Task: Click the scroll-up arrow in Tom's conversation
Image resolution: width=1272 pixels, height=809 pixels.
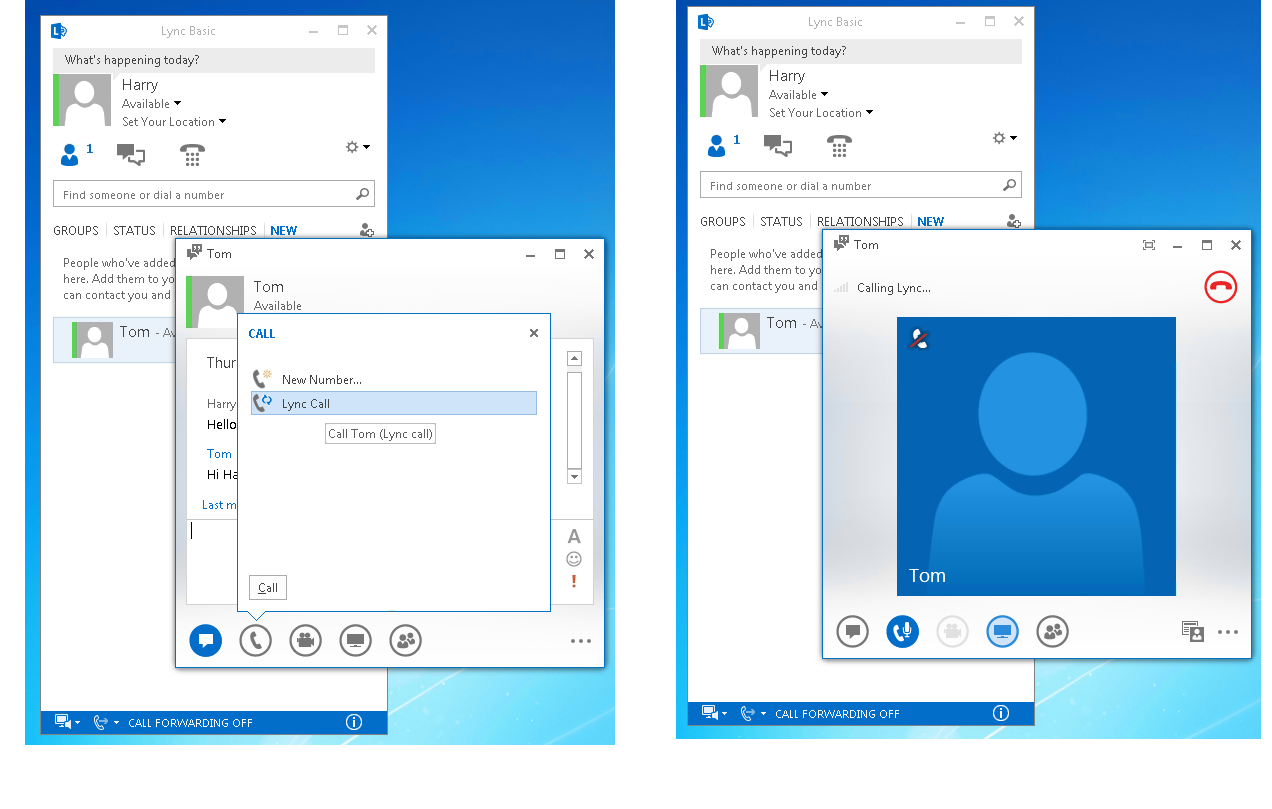Action: coord(574,359)
